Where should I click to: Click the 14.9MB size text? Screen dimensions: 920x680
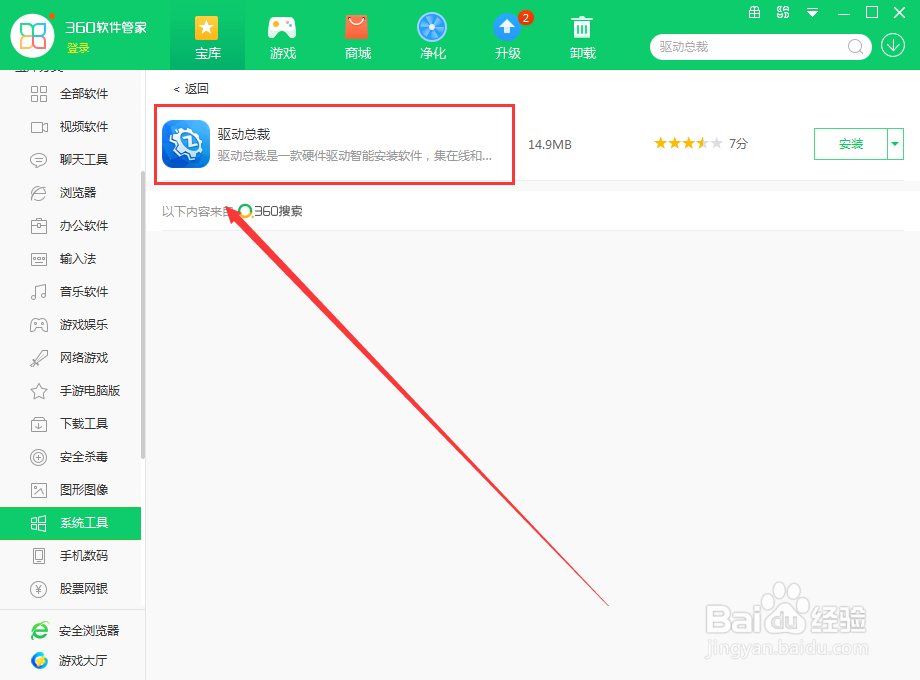click(x=550, y=144)
